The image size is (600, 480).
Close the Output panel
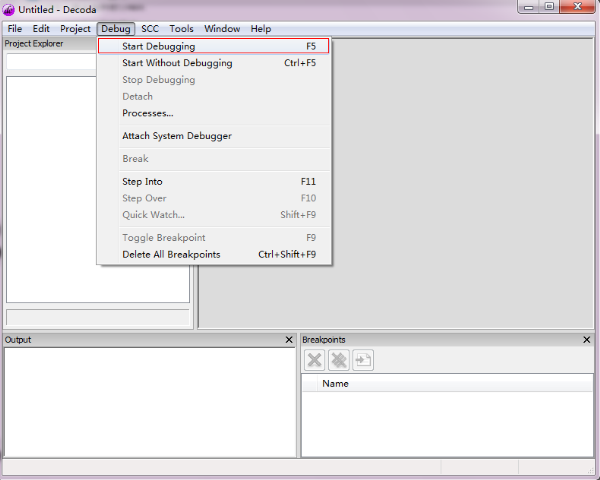(x=289, y=340)
